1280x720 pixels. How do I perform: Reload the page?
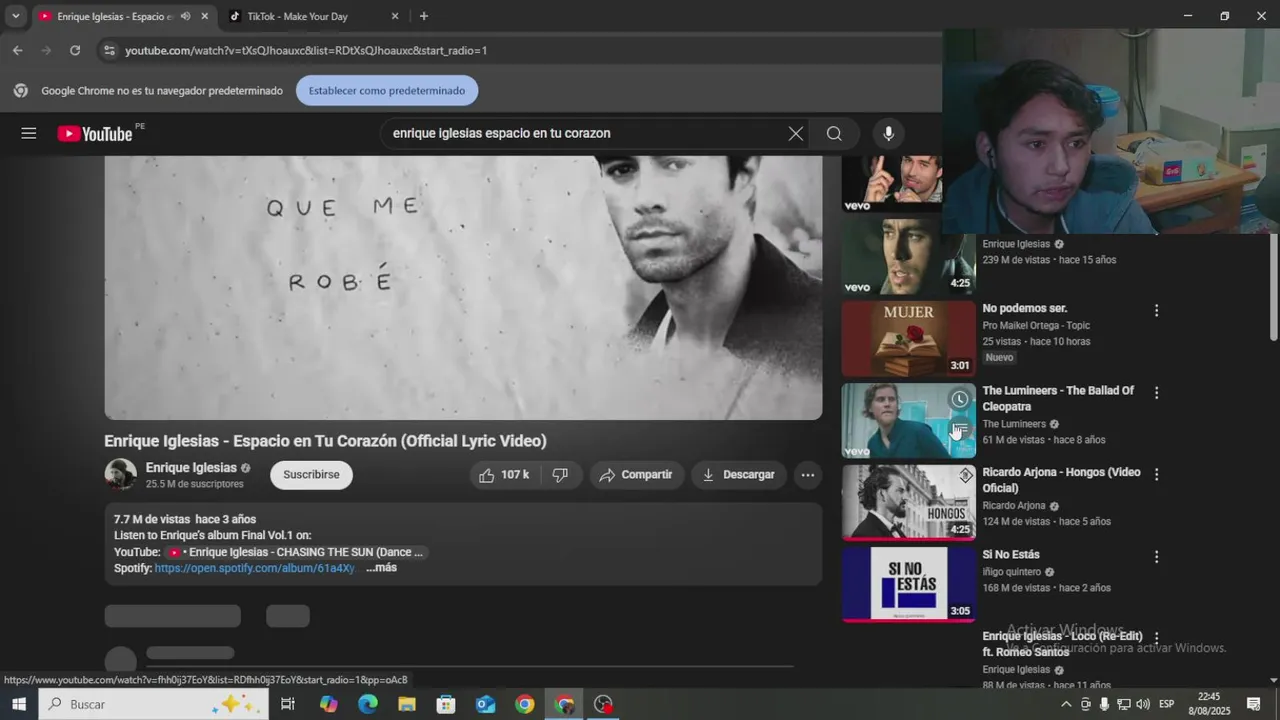tap(75, 50)
